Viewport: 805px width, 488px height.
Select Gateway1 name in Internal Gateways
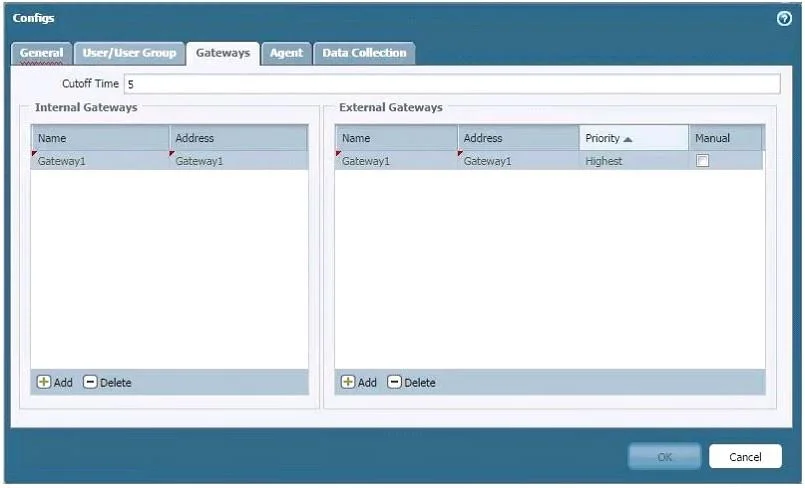point(62,161)
